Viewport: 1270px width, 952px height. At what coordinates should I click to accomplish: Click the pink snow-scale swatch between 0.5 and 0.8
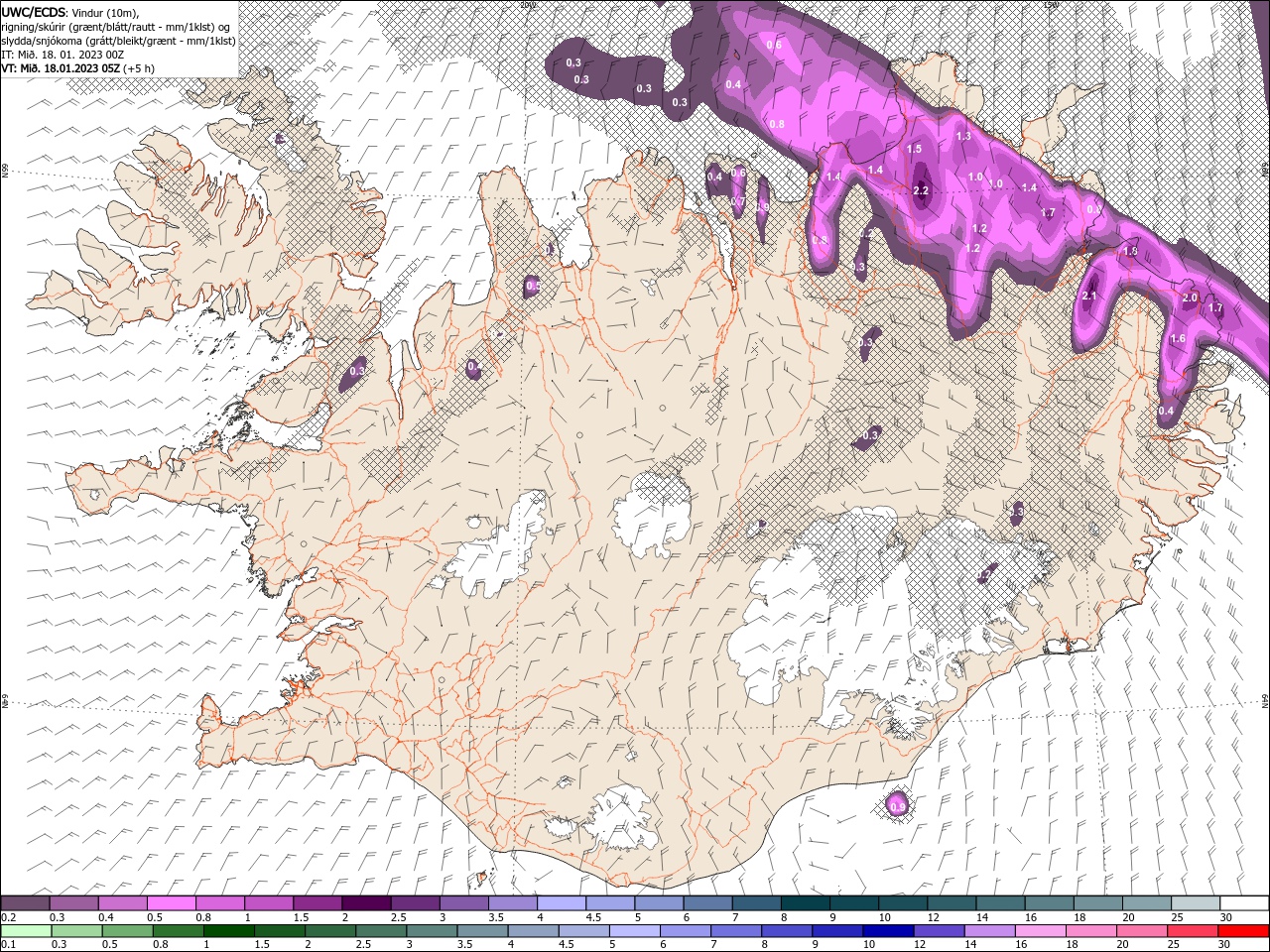[172, 903]
